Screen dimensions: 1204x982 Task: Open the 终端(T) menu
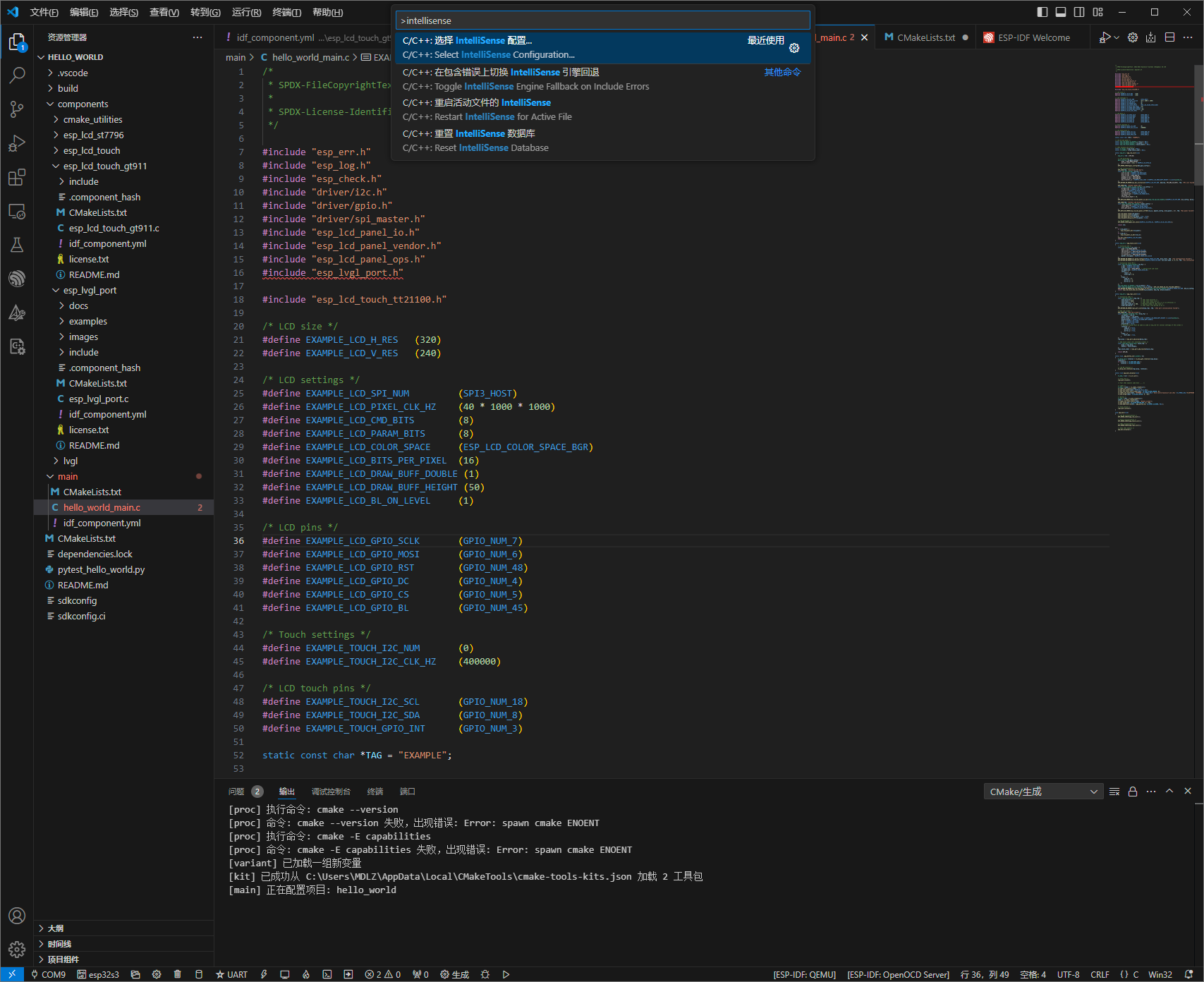coord(287,12)
